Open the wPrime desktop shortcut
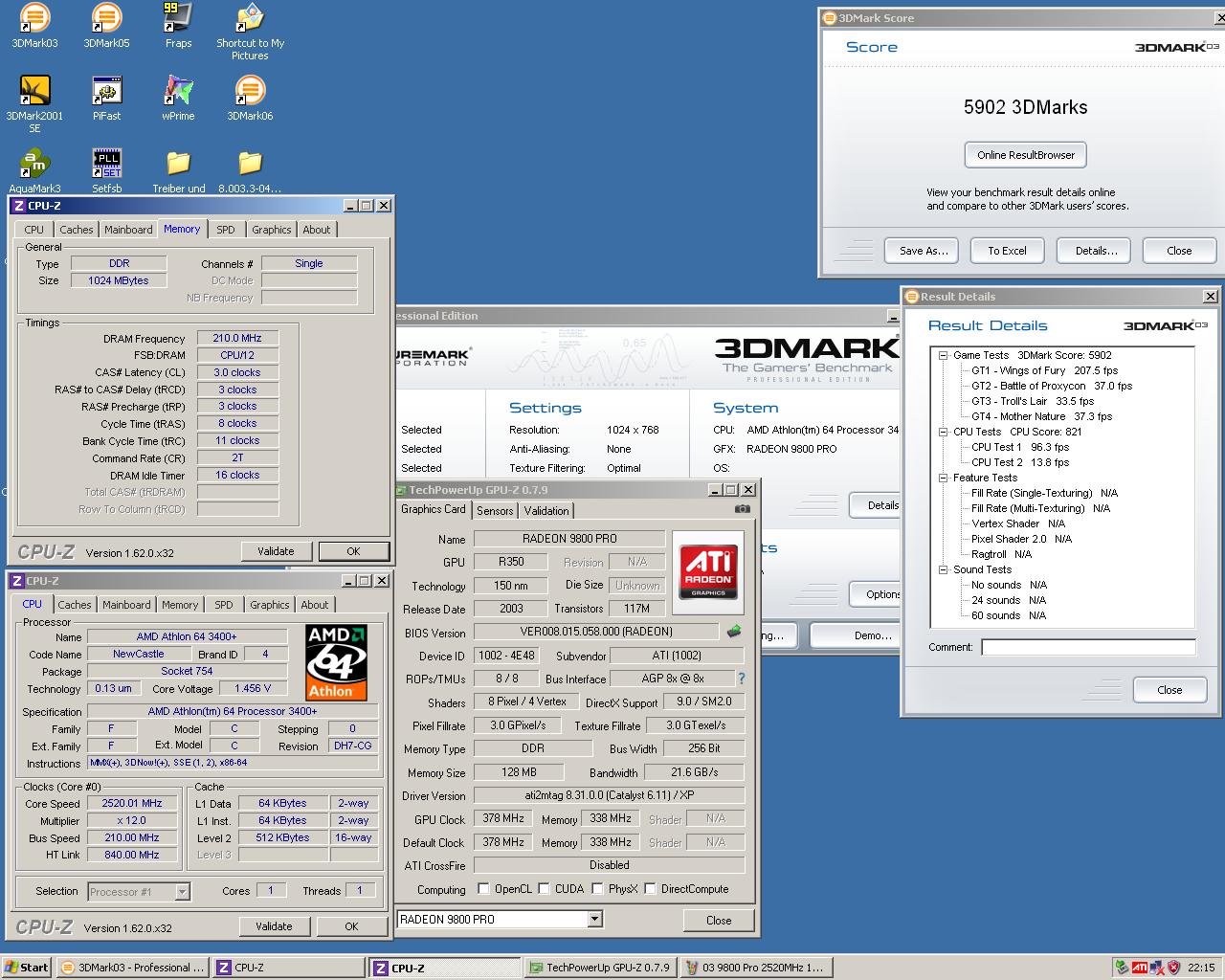Image resolution: width=1225 pixels, height=980 pixels. (178, 92)
